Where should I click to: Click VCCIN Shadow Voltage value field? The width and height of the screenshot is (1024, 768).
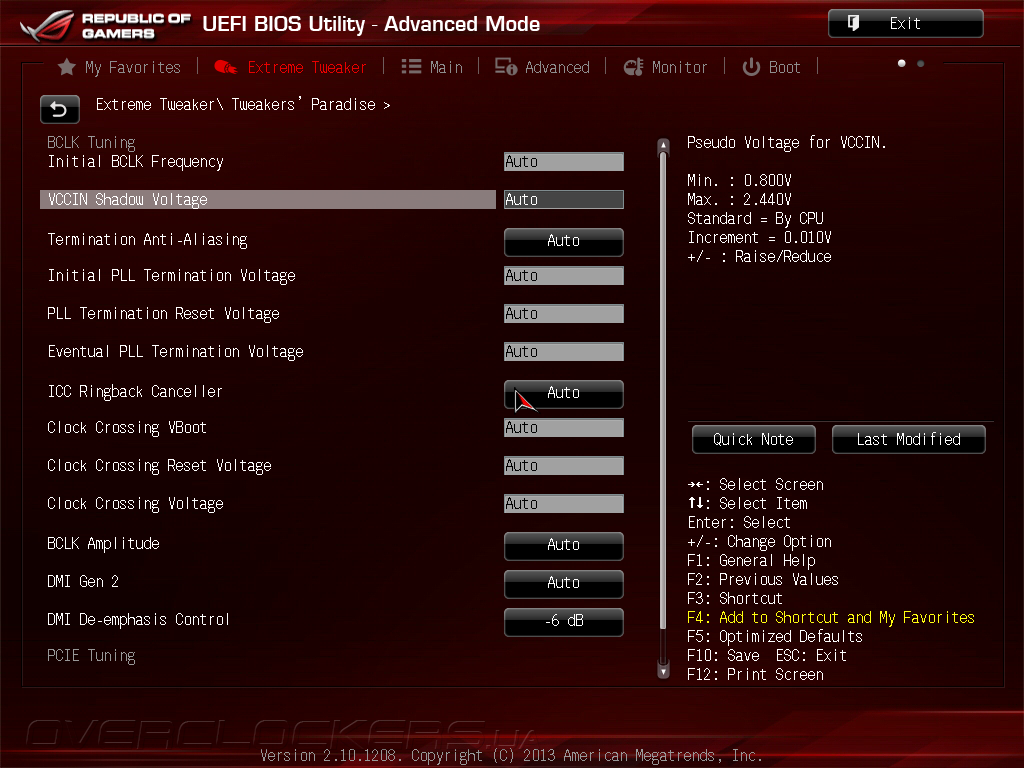pos(564,200)
